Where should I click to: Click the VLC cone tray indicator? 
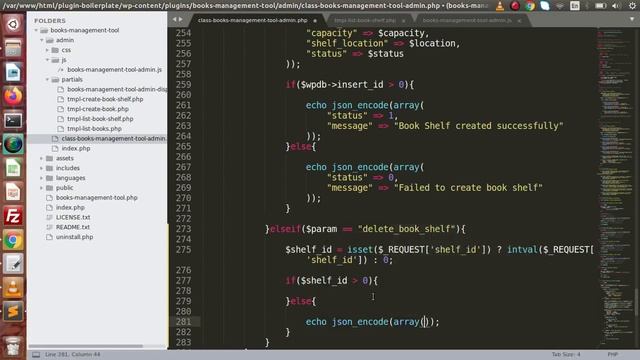(500, 6)
